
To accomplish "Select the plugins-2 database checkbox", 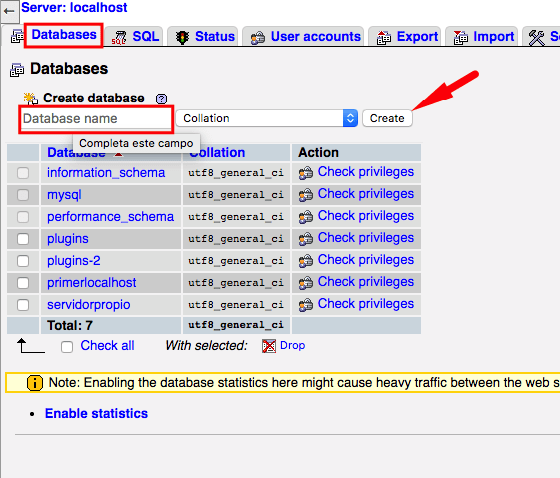I will click(23, 261).
